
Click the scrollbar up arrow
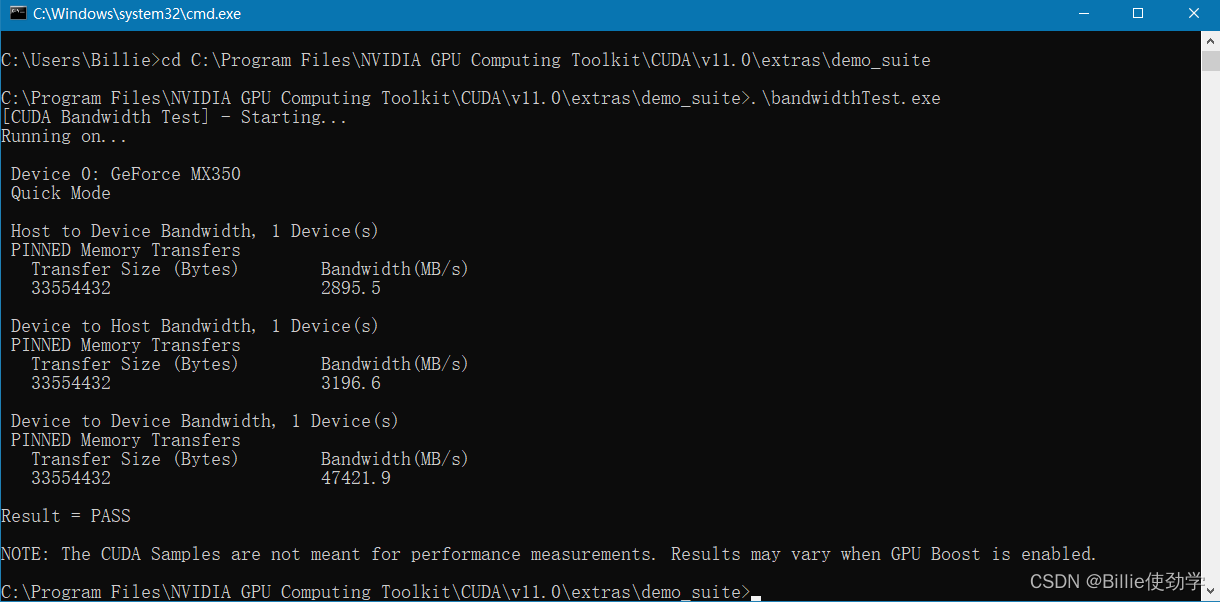click(x=1210, y=38)
